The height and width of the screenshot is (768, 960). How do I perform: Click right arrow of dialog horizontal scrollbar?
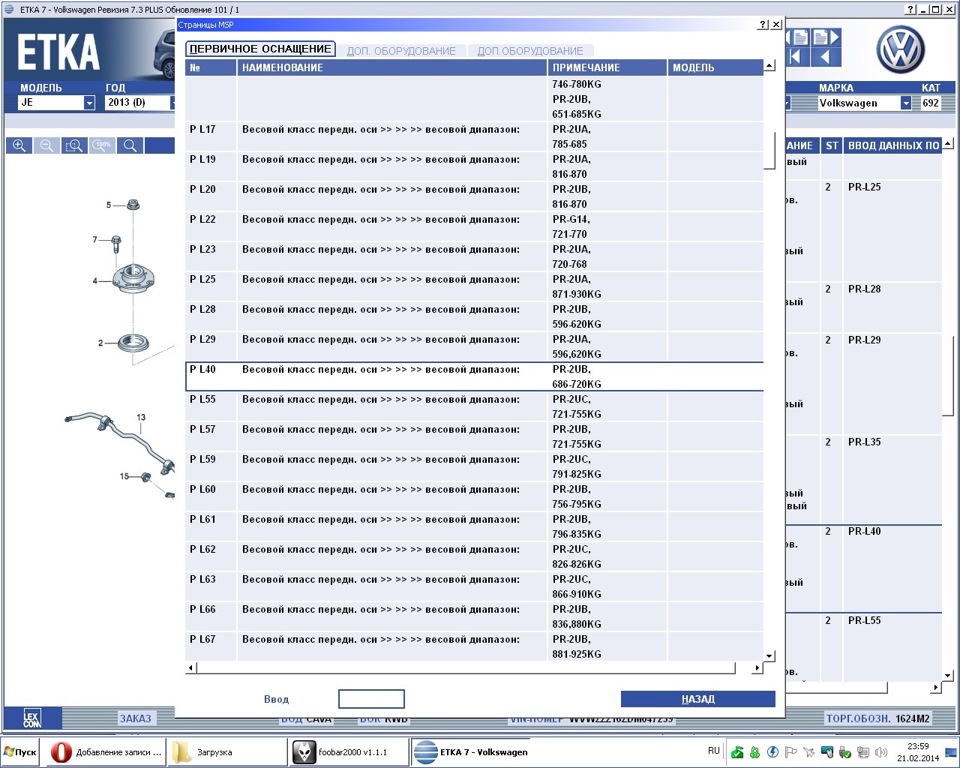(x=757, y=668)
